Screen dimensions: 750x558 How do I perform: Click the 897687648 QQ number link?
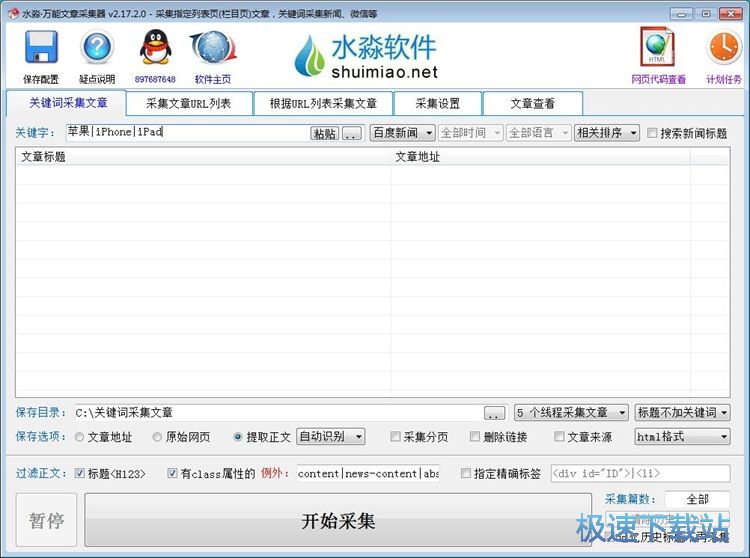click(155, 79)
